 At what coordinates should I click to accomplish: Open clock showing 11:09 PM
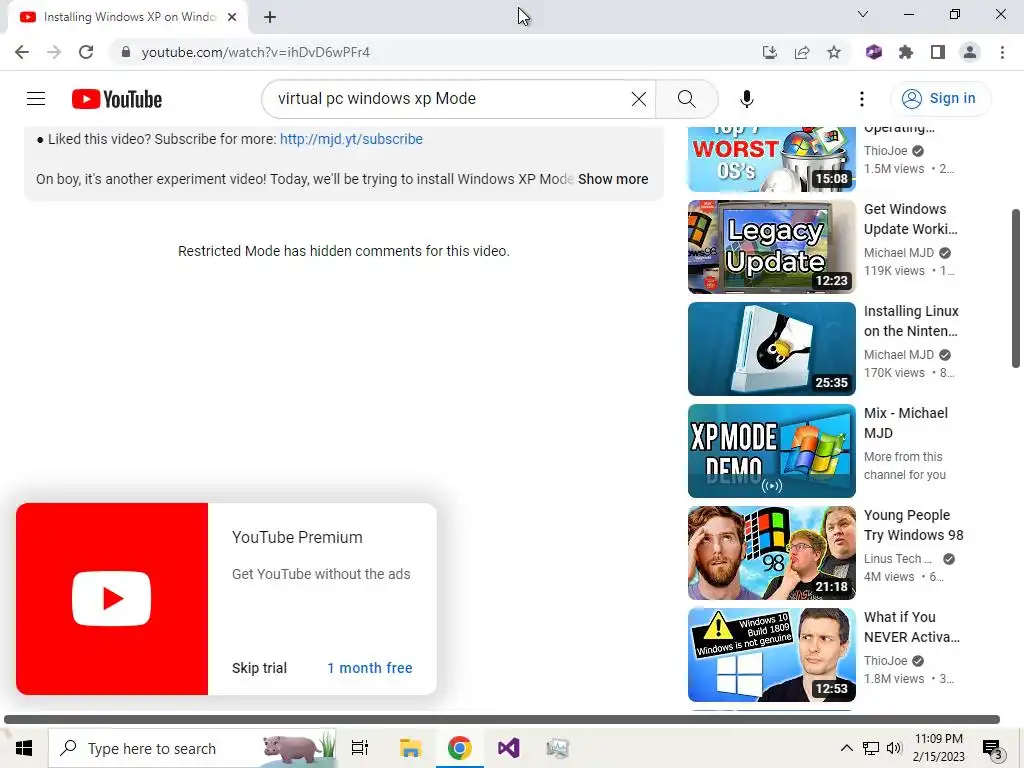tap(938, 748)
